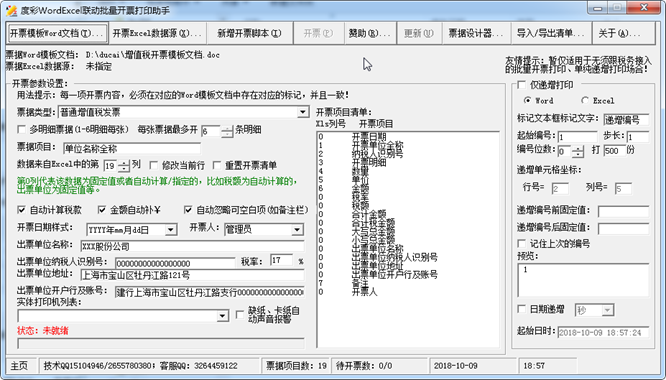The width and height of the screenshot is (666, 380).
Task: Select 纳税人识别号 item in 开票项目清单
Action: point(378,154)
